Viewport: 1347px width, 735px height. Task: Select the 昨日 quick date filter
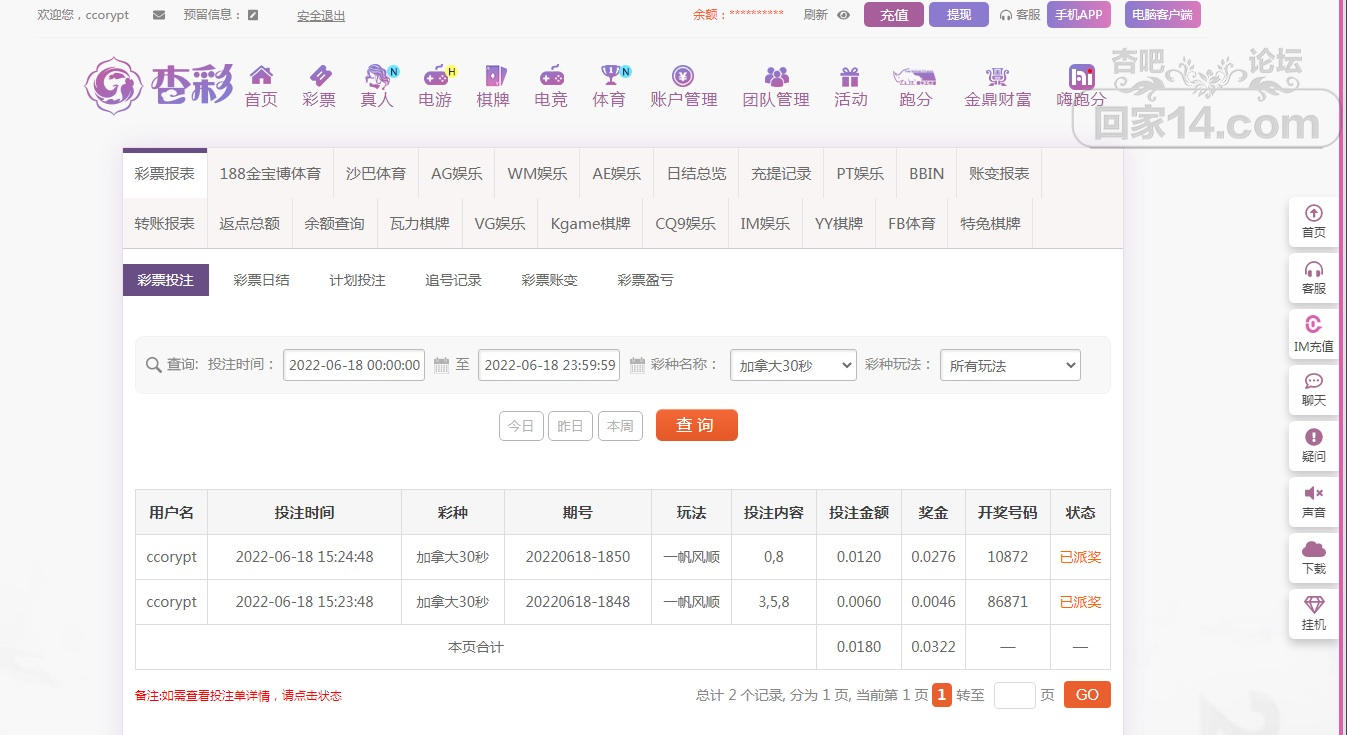coord(570,426)
